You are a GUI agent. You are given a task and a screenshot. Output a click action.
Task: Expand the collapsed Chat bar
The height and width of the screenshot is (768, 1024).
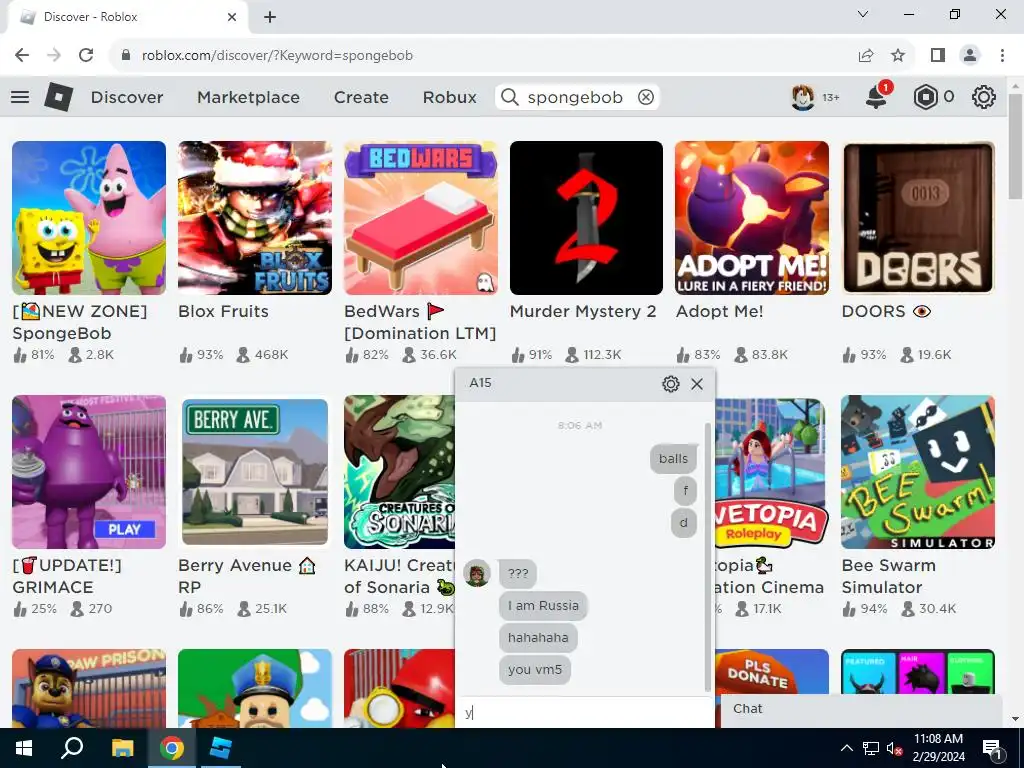pos(861,709)
